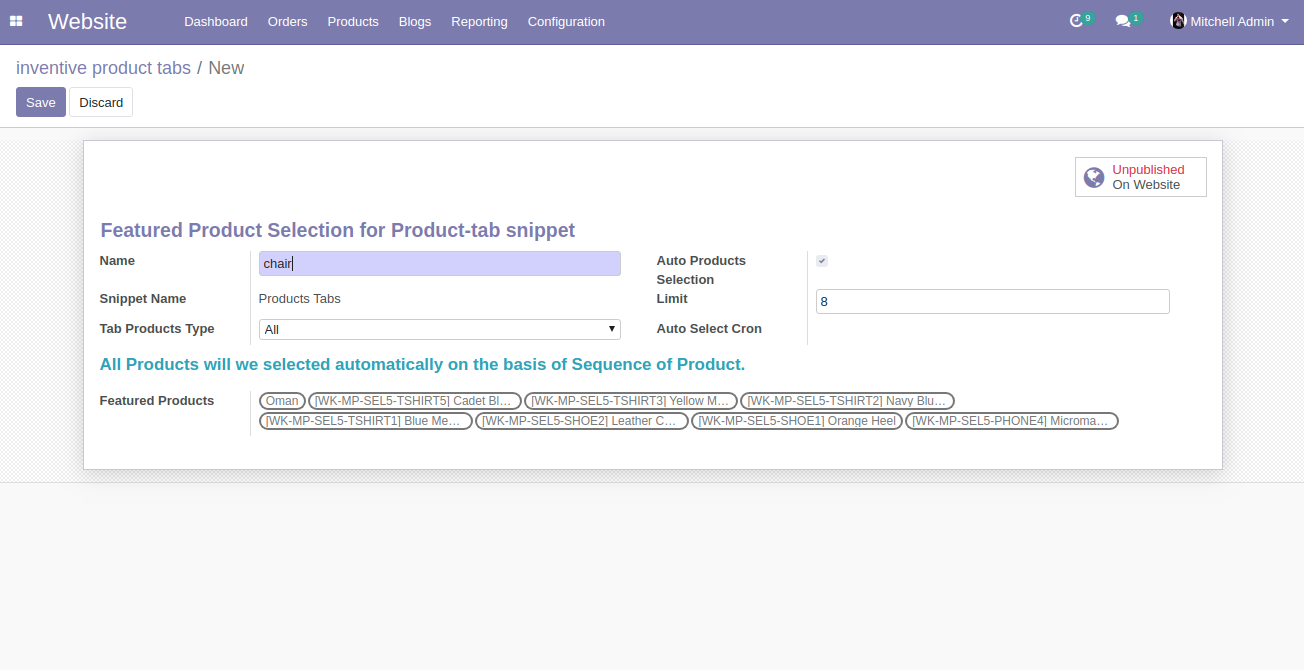Screen dimensions: 1304x670
Task: Click the Name input field
Action: coord(439,263)
